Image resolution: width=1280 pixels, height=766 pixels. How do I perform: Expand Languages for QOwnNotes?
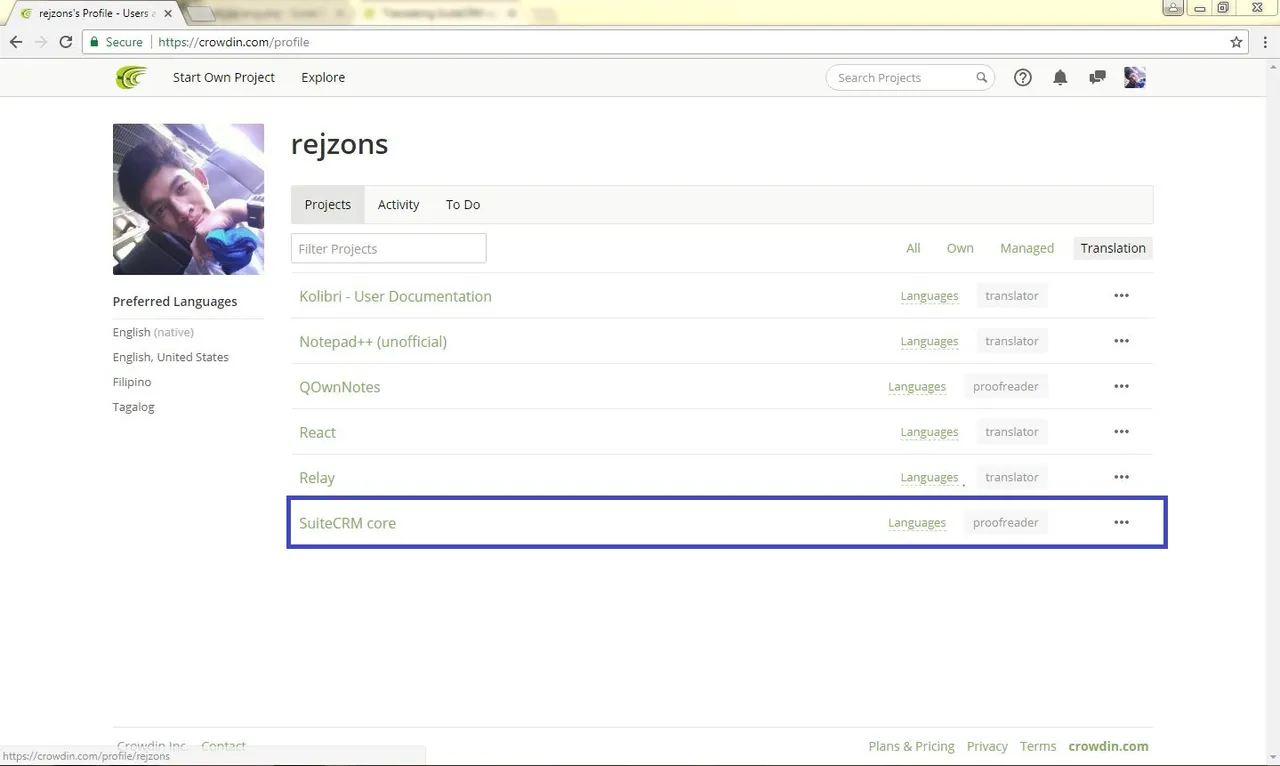point(917,386)
